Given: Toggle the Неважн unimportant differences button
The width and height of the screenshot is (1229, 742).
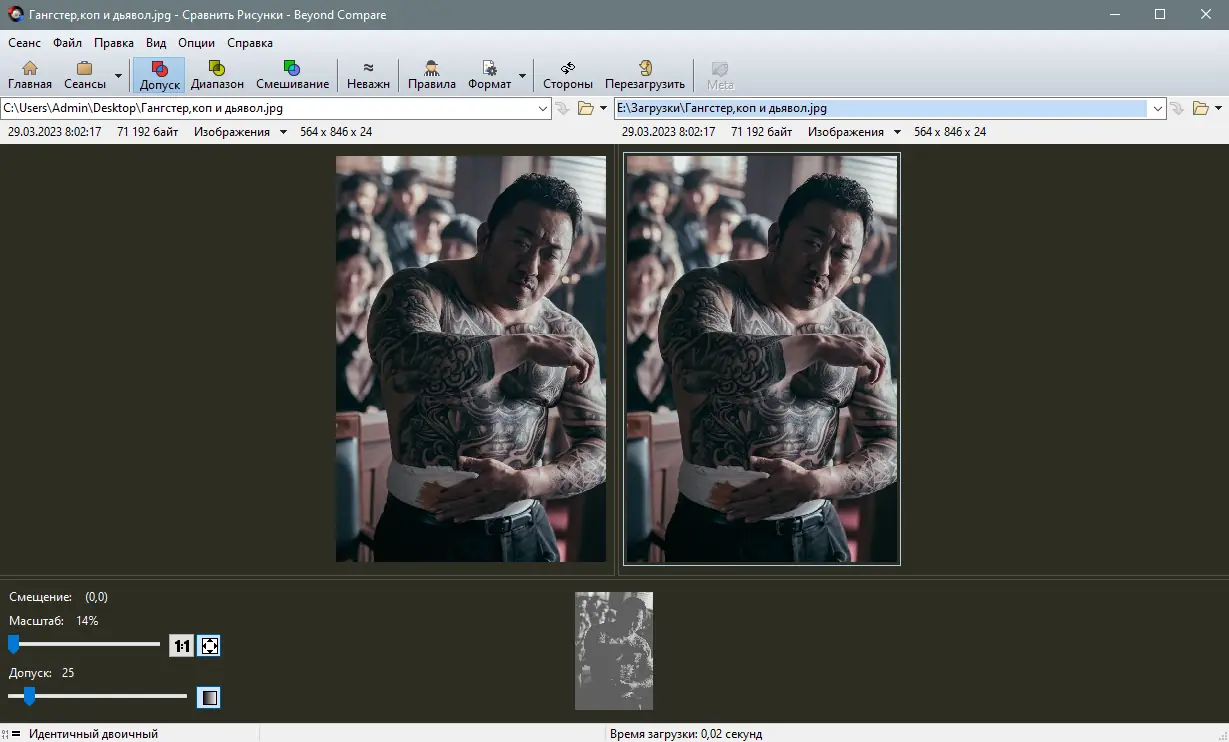Looking at the screenshot, I should coord(368,75).
